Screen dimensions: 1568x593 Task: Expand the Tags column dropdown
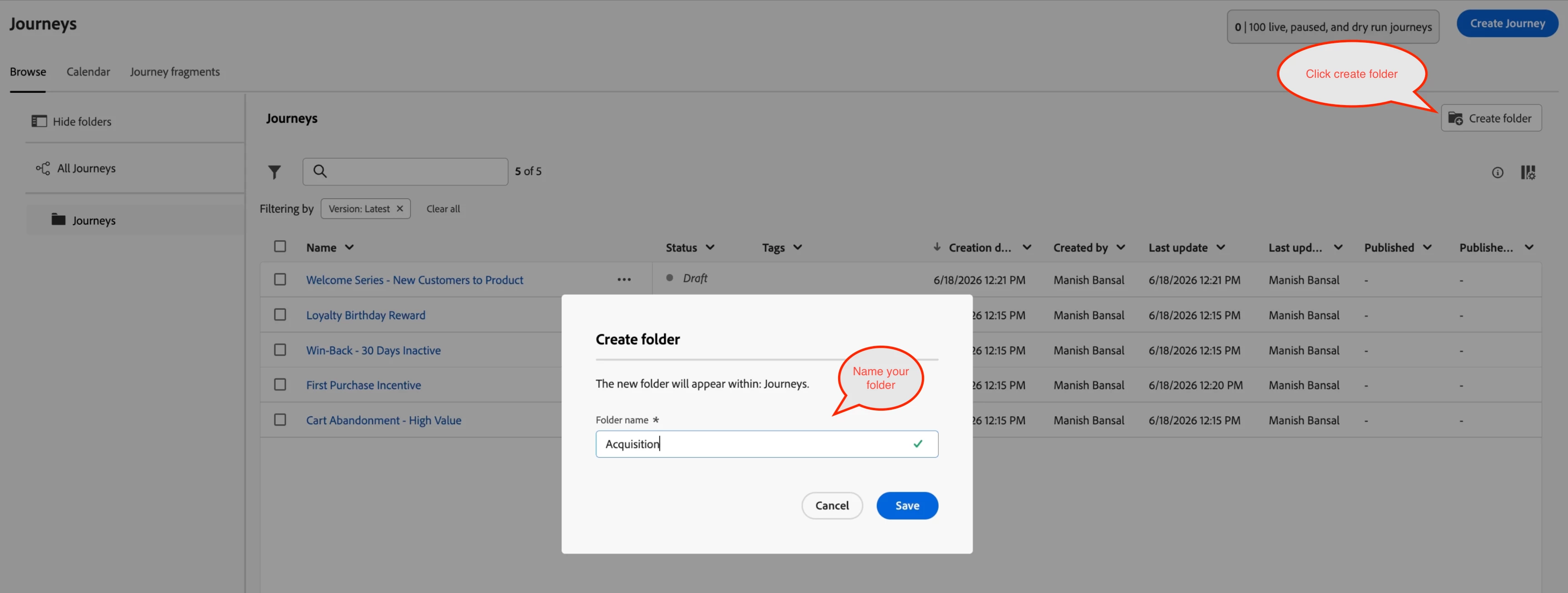797,247
